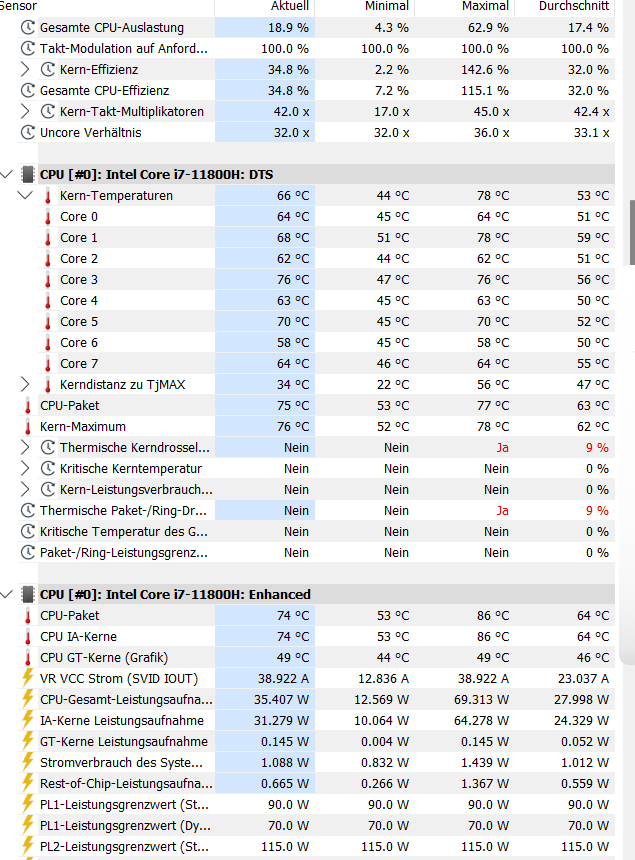Expand Kerndistanz zu TjMAX
This screenshot has width=635, height=860.
[x=25, y=384]
